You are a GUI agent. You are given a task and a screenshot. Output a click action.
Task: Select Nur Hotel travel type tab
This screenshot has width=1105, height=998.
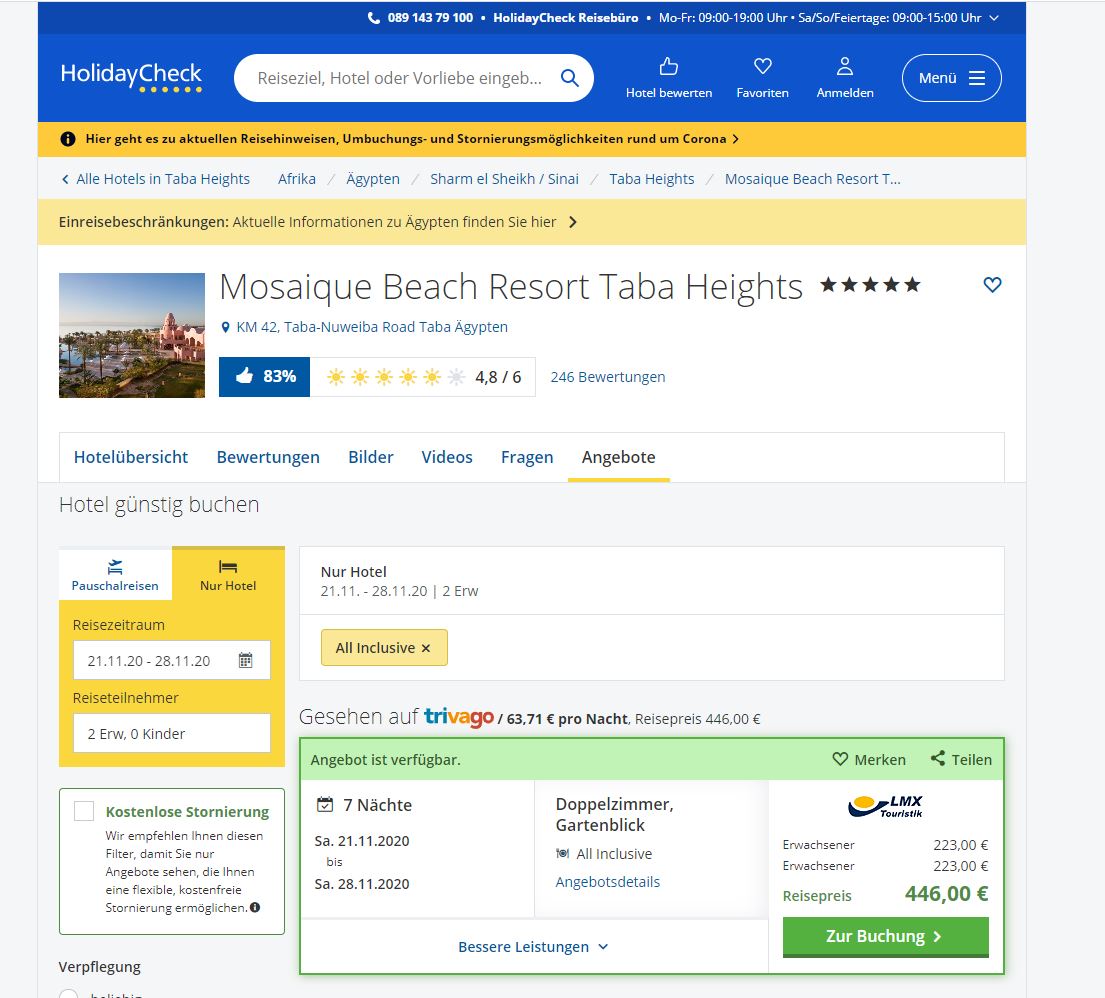click(x=228, y=575)
